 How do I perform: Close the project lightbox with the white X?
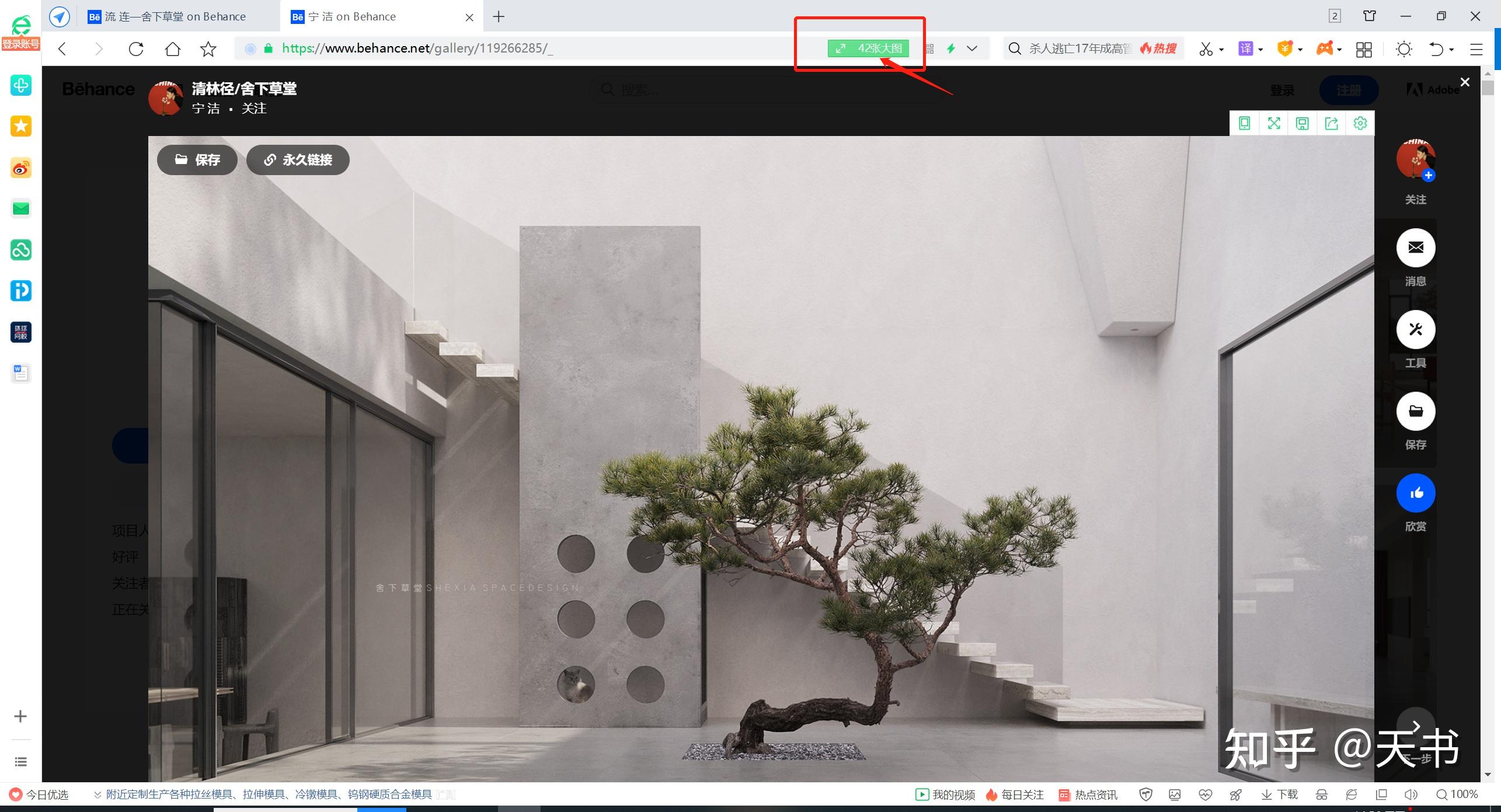[1465, 82]
